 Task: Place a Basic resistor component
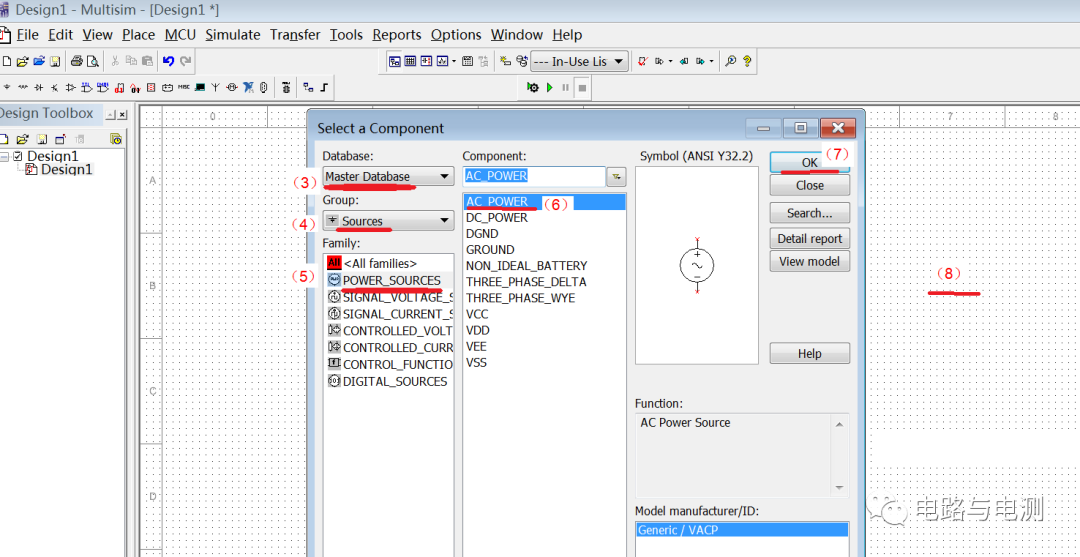[23, 87]
